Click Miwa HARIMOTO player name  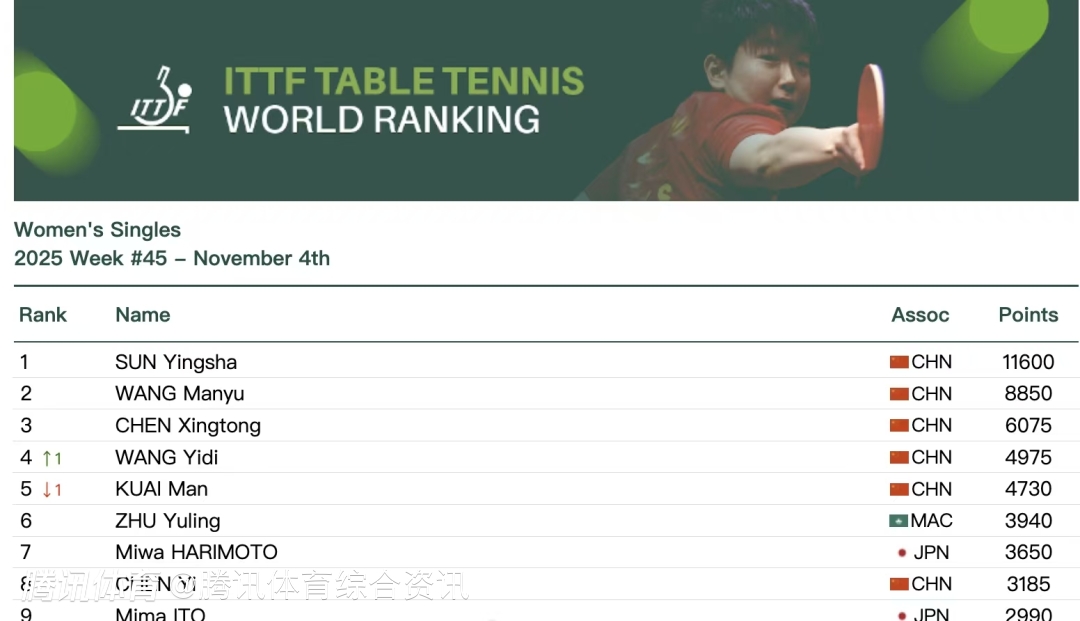196,553
